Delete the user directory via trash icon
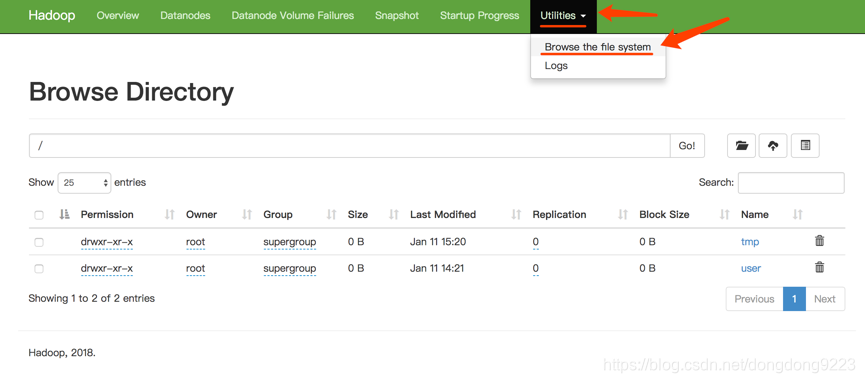This screenshot has width=865, height=383. click(820, 268)
